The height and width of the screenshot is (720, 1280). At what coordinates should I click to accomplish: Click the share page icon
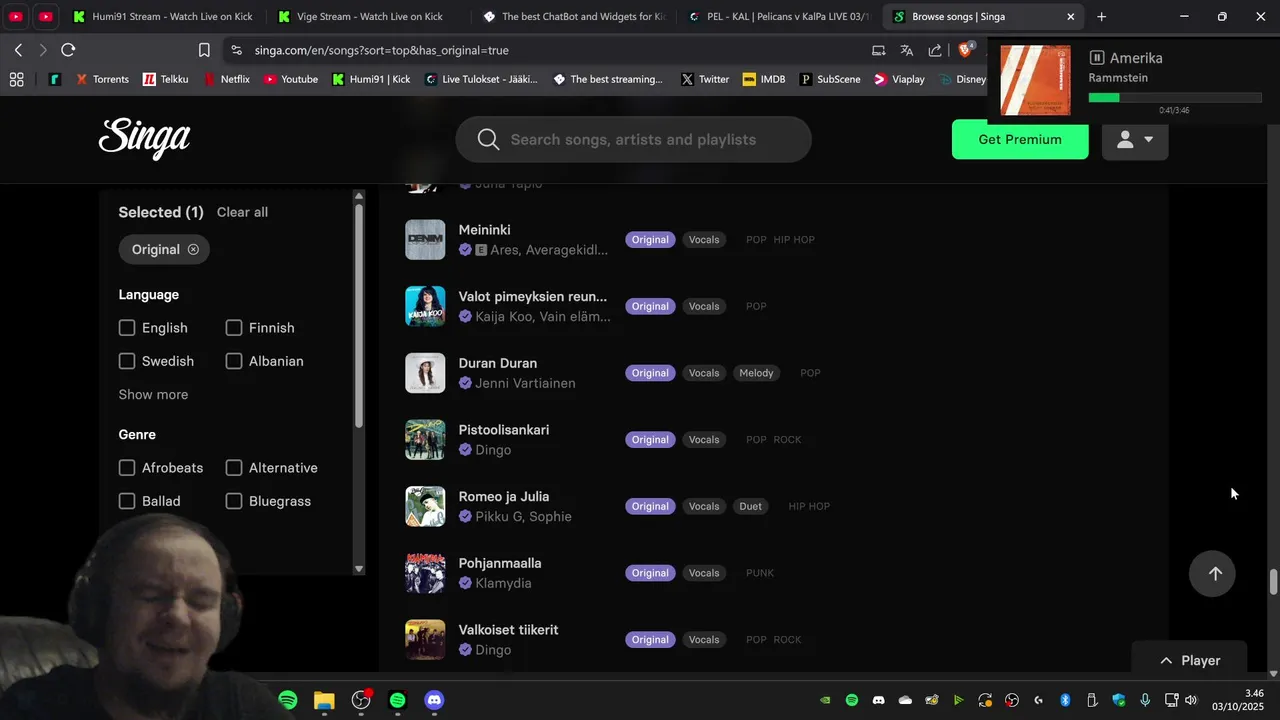(935, 50)
